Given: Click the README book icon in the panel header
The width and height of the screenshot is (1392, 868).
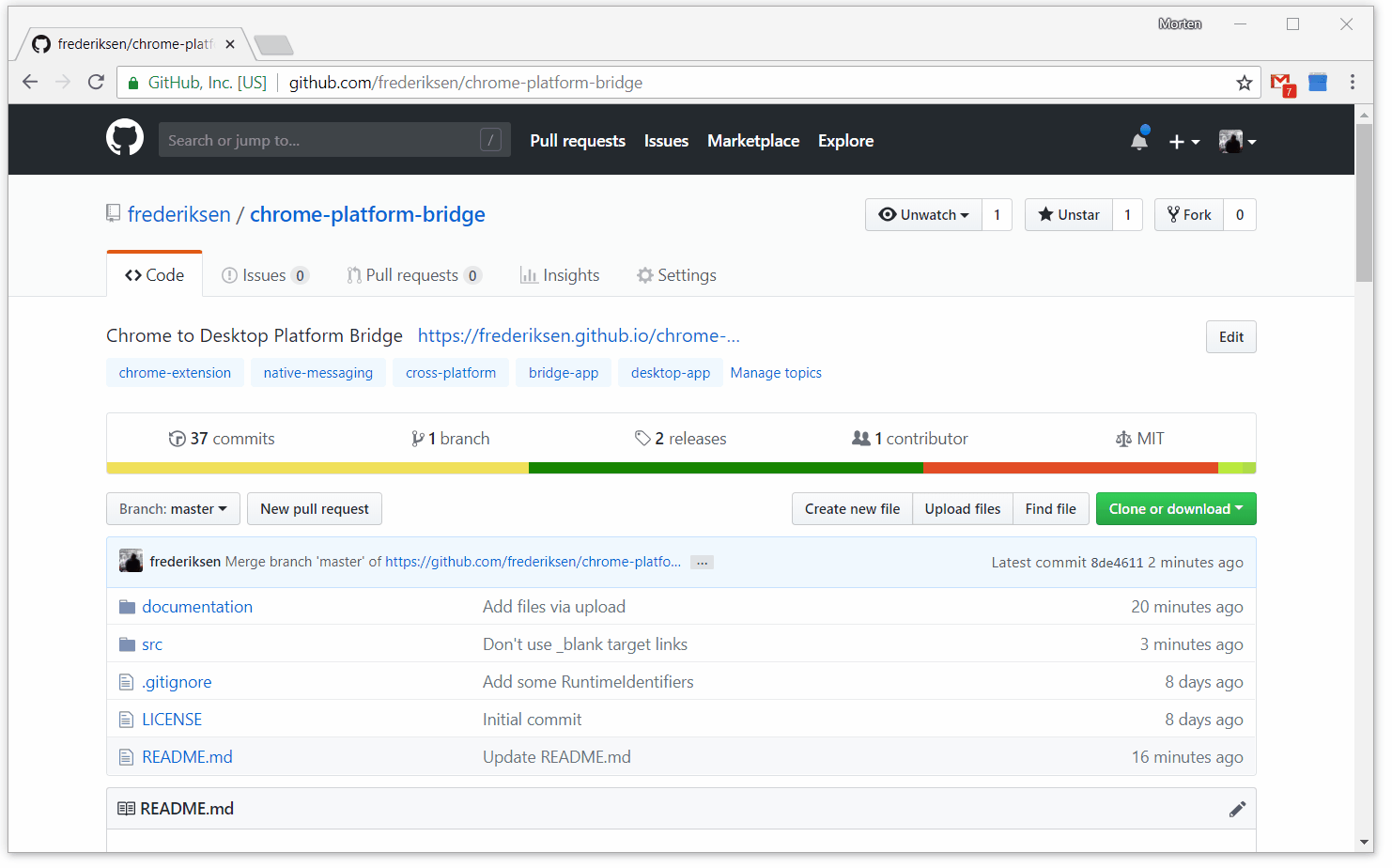Looking at the screenshot, I should [x=126, y=809].
